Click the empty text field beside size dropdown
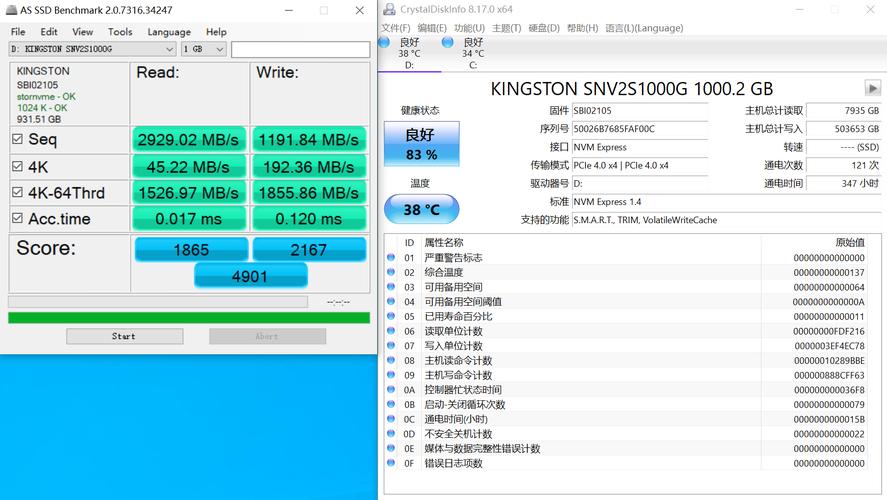This screenshot has width=887, height=500. (x=300, y=49)
